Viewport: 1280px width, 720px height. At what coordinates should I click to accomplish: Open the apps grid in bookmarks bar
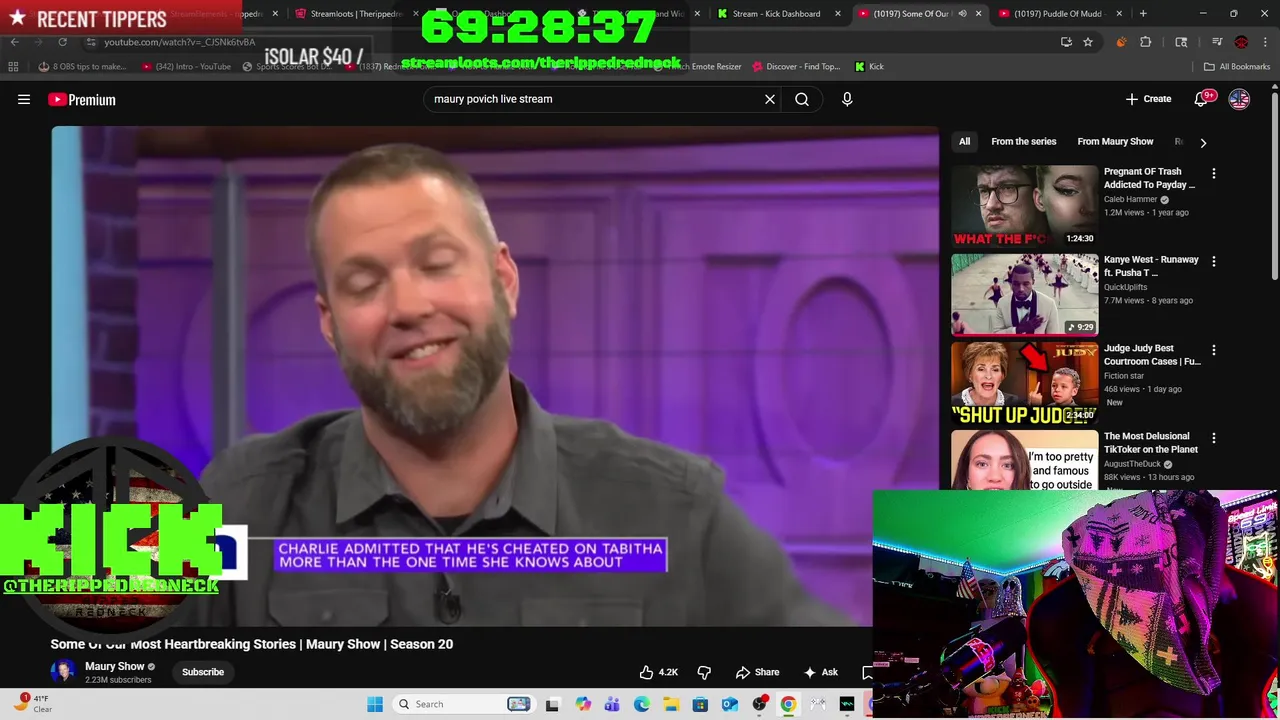tap(13, 67)
